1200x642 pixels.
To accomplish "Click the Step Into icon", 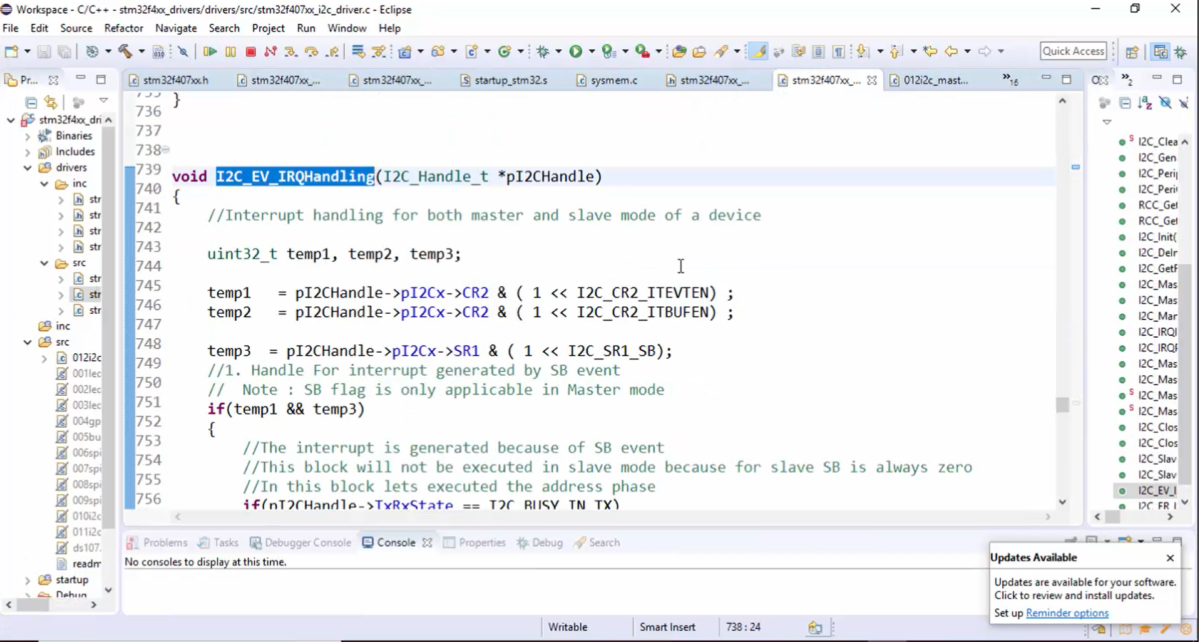I will (290, 51).
